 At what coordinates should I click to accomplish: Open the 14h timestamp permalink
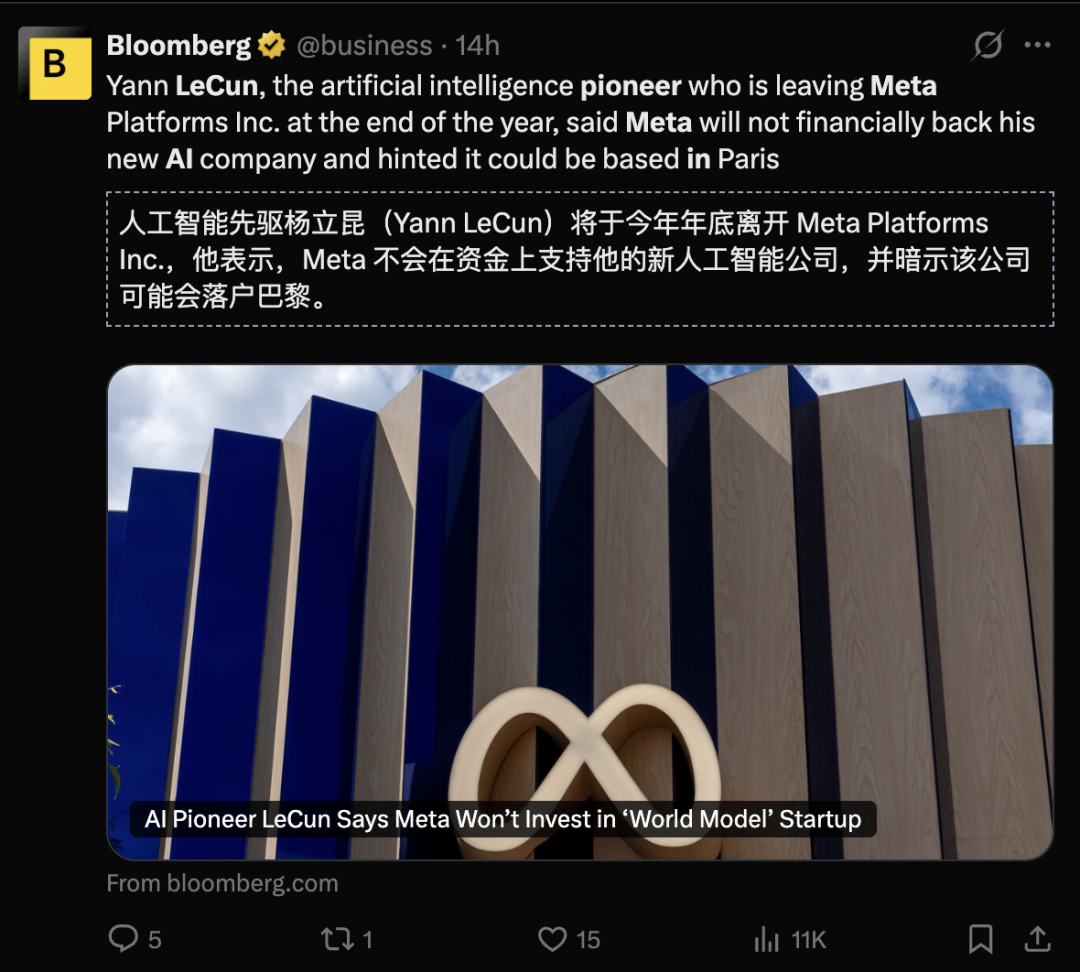(477, 45)
